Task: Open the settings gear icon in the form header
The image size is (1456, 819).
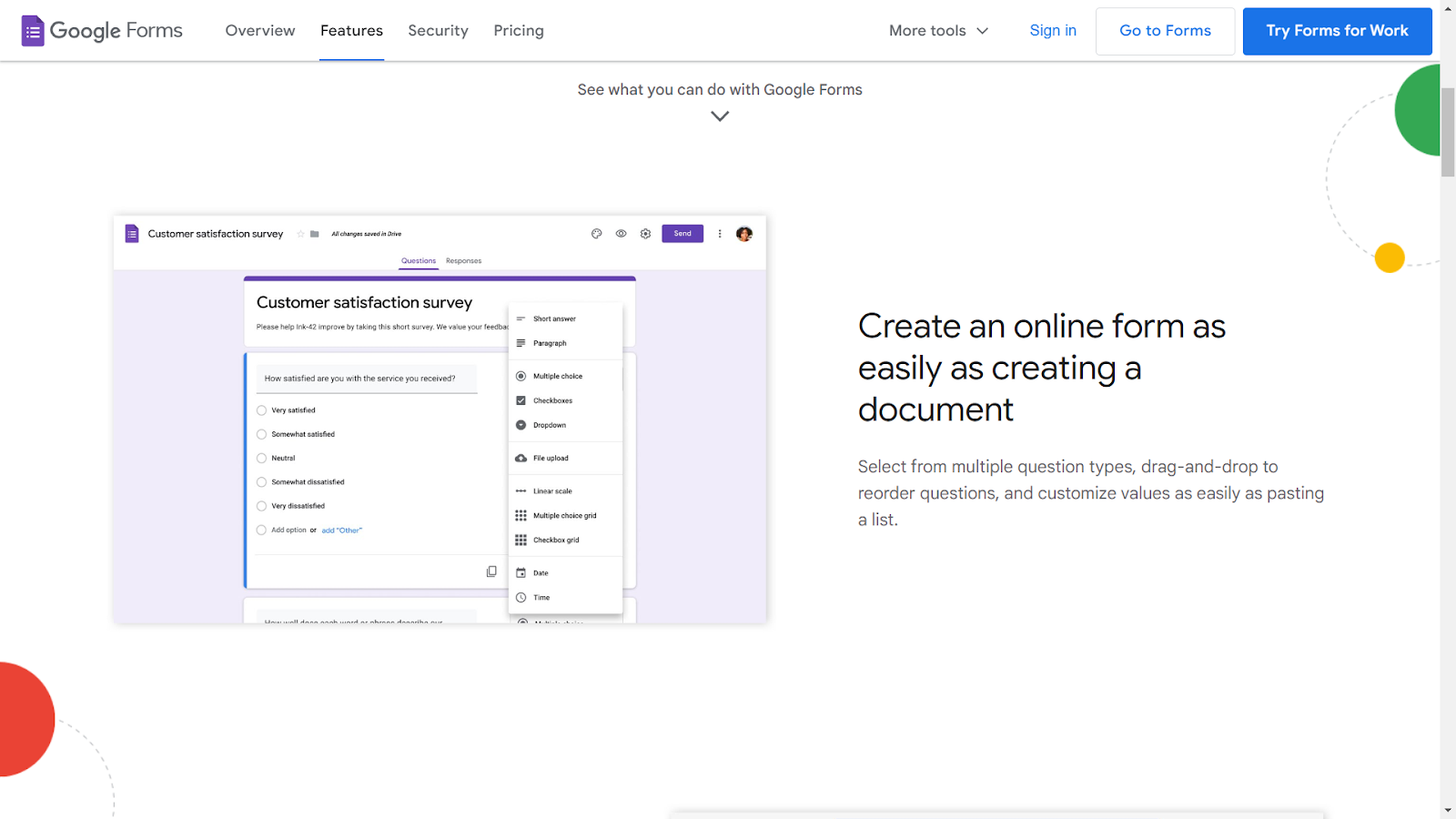Action: point(646,234)
